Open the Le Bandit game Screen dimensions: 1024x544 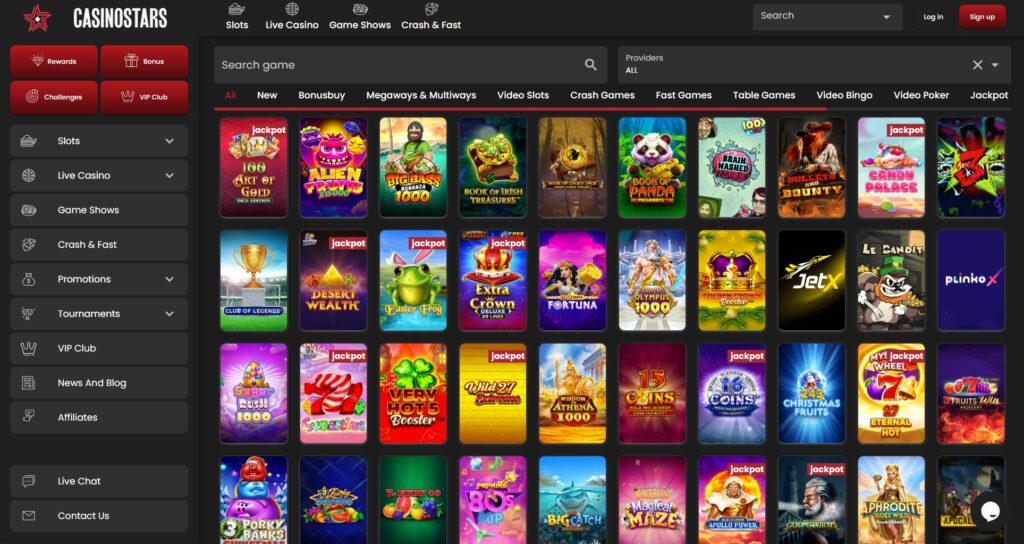(891, 280)
